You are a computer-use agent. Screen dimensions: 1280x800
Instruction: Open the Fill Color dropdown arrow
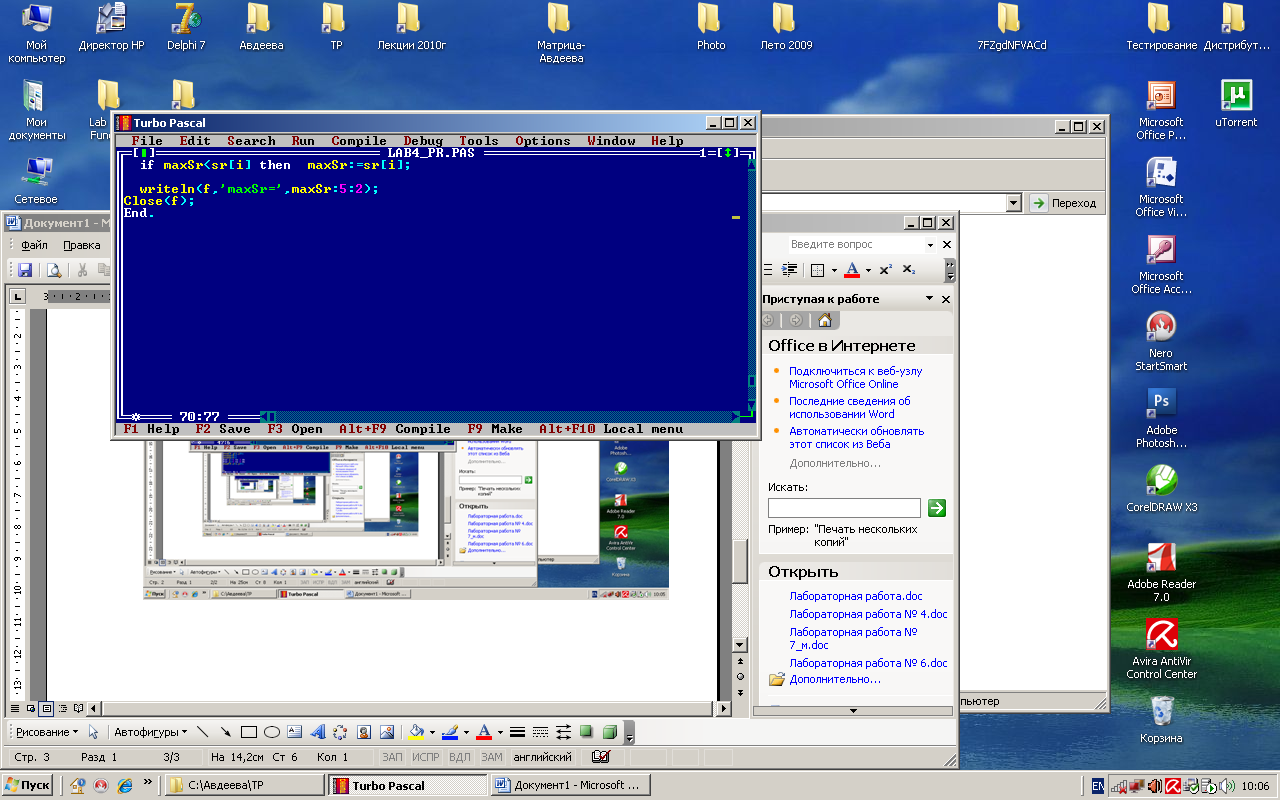click(x=432, y=732)
